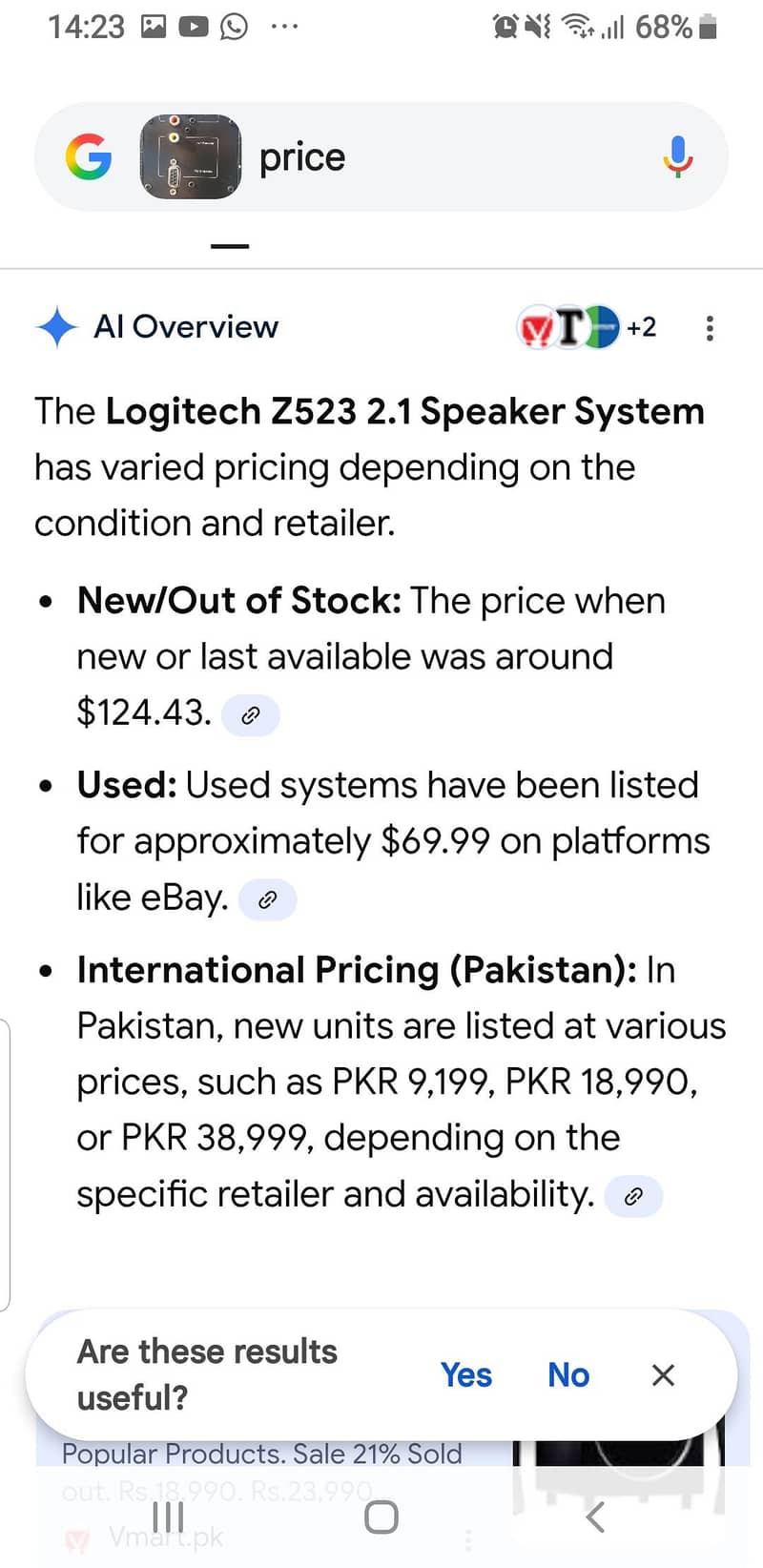The width and height of the screenshot is (763, 1568).
Task: Dismiss the 'Are these results useful?' prompt
Action: pyautogui.click(x=663, y=1374)
